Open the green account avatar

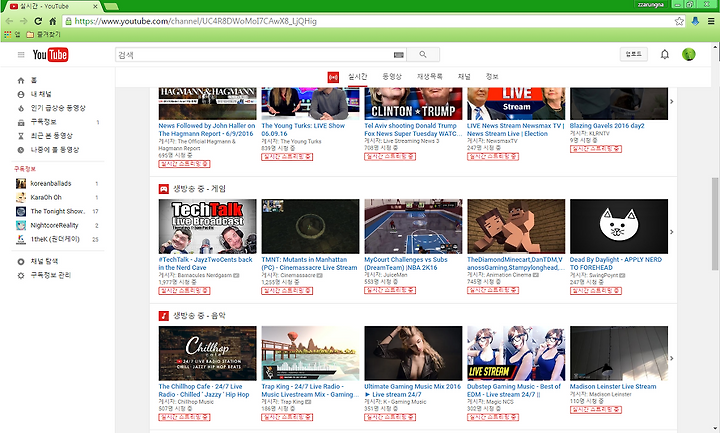click(x=688, y=54)
